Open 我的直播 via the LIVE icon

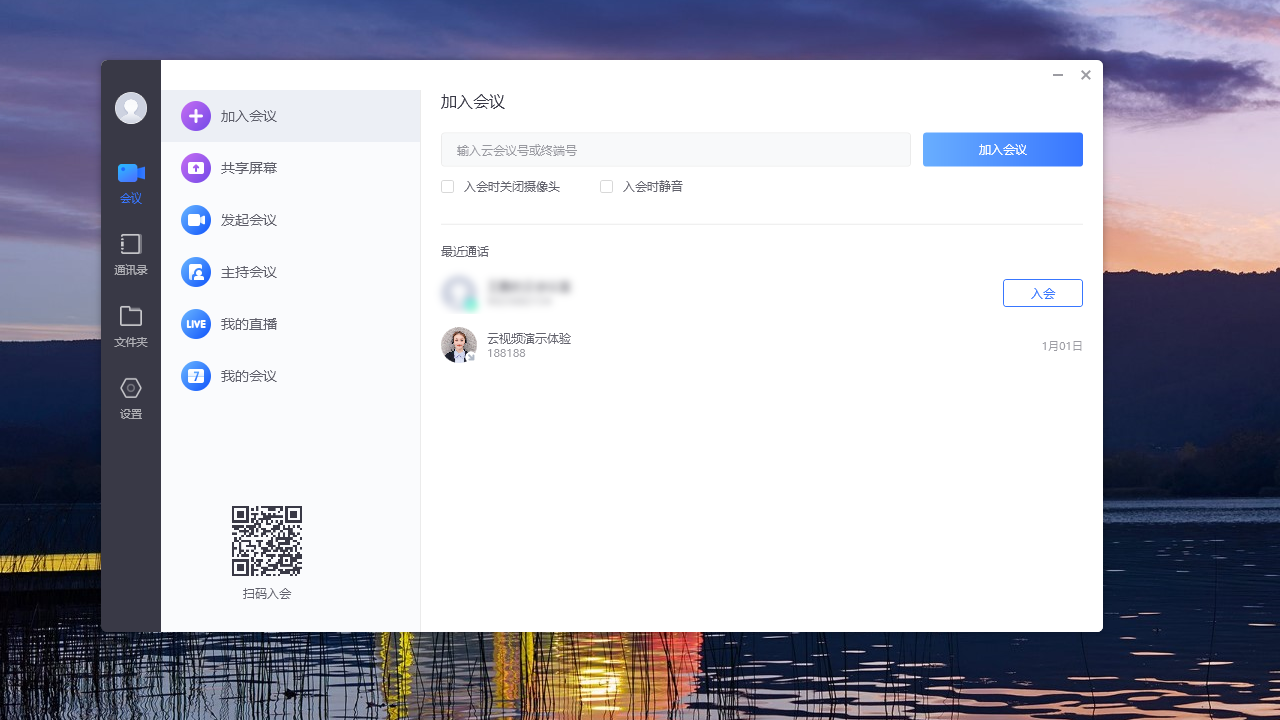tap(196, 324)
